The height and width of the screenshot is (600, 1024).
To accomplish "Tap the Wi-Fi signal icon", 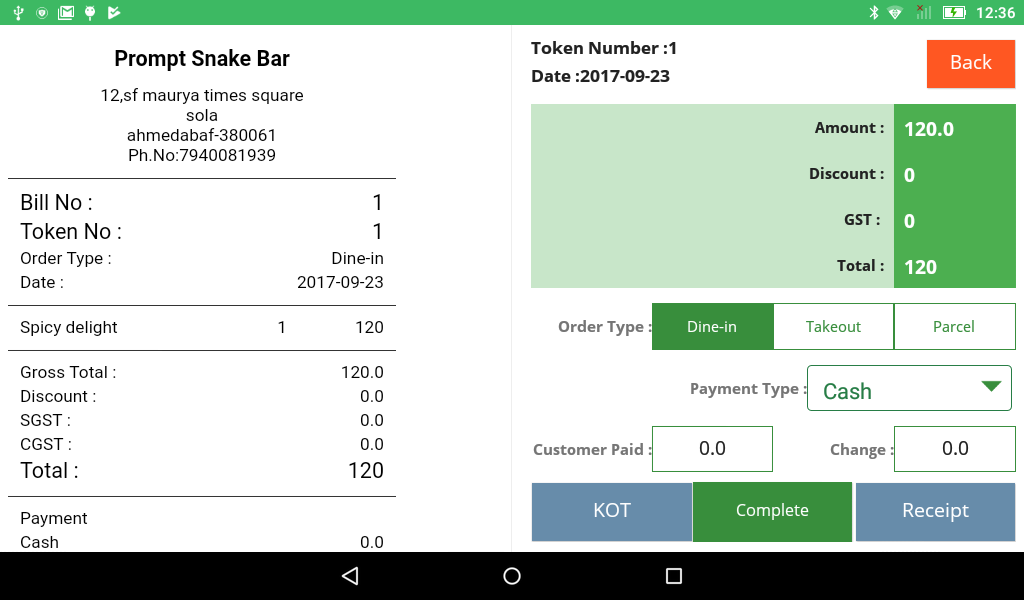I will (x=895, y=12).
